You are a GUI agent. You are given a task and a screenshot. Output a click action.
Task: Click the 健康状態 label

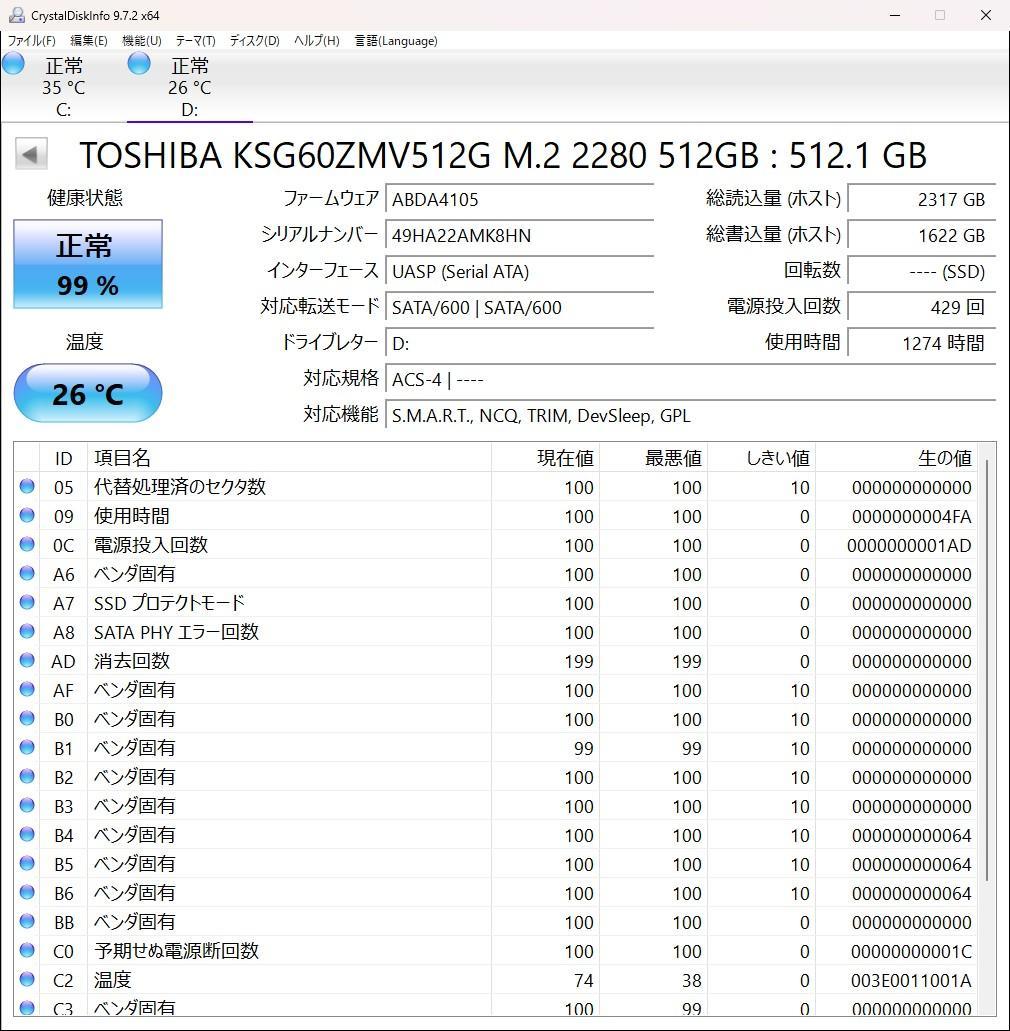pos(85,197)
